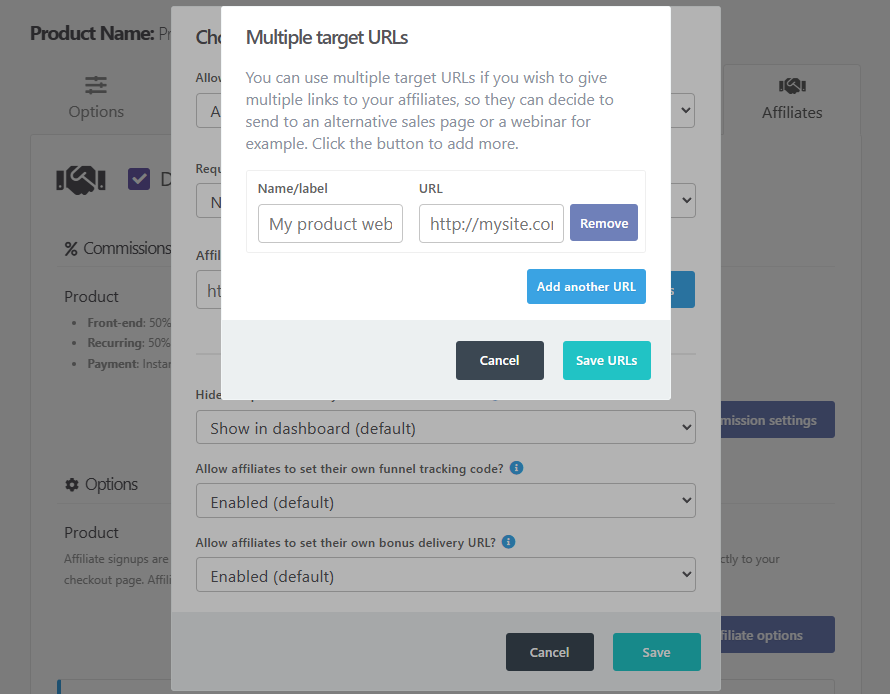Click the percent icon beside Commissions
This screenshot has width=890, height=694.
71,248
